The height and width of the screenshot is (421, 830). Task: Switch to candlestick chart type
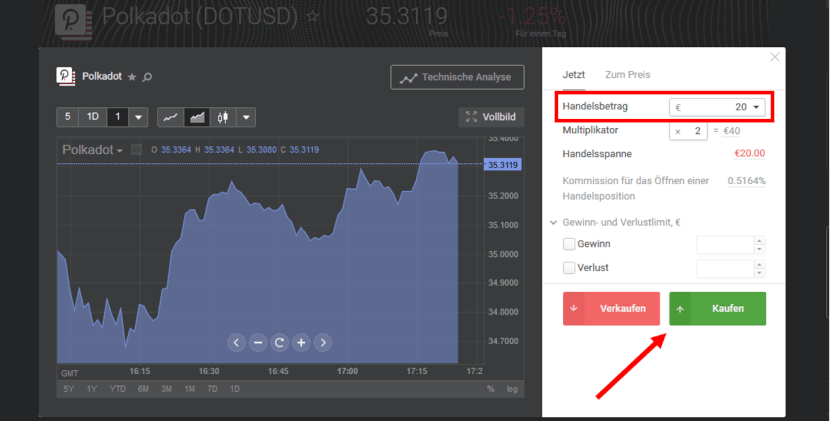223,117
